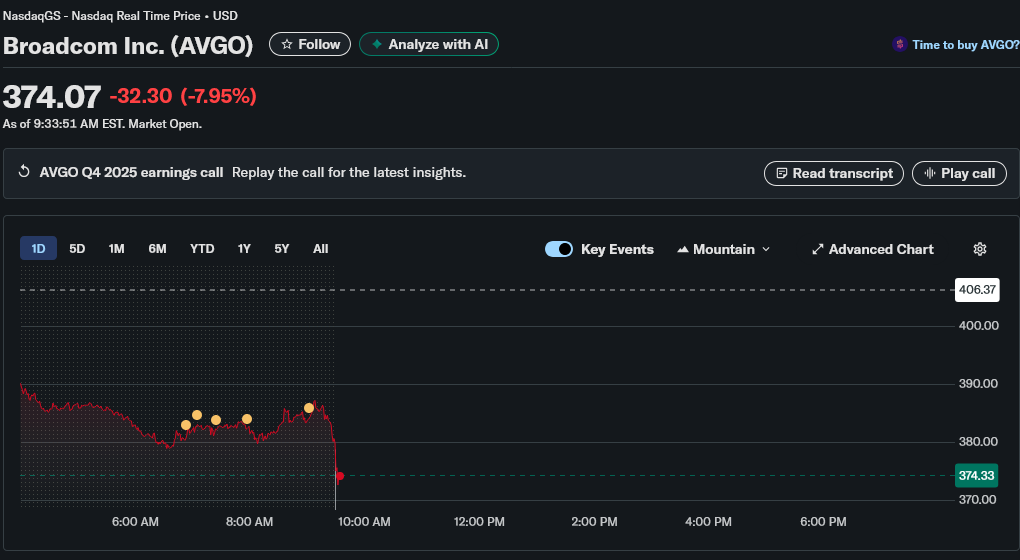Select the 1Y time range
This screenshot has height=560, width=1020.
click(x=244, y=248)
